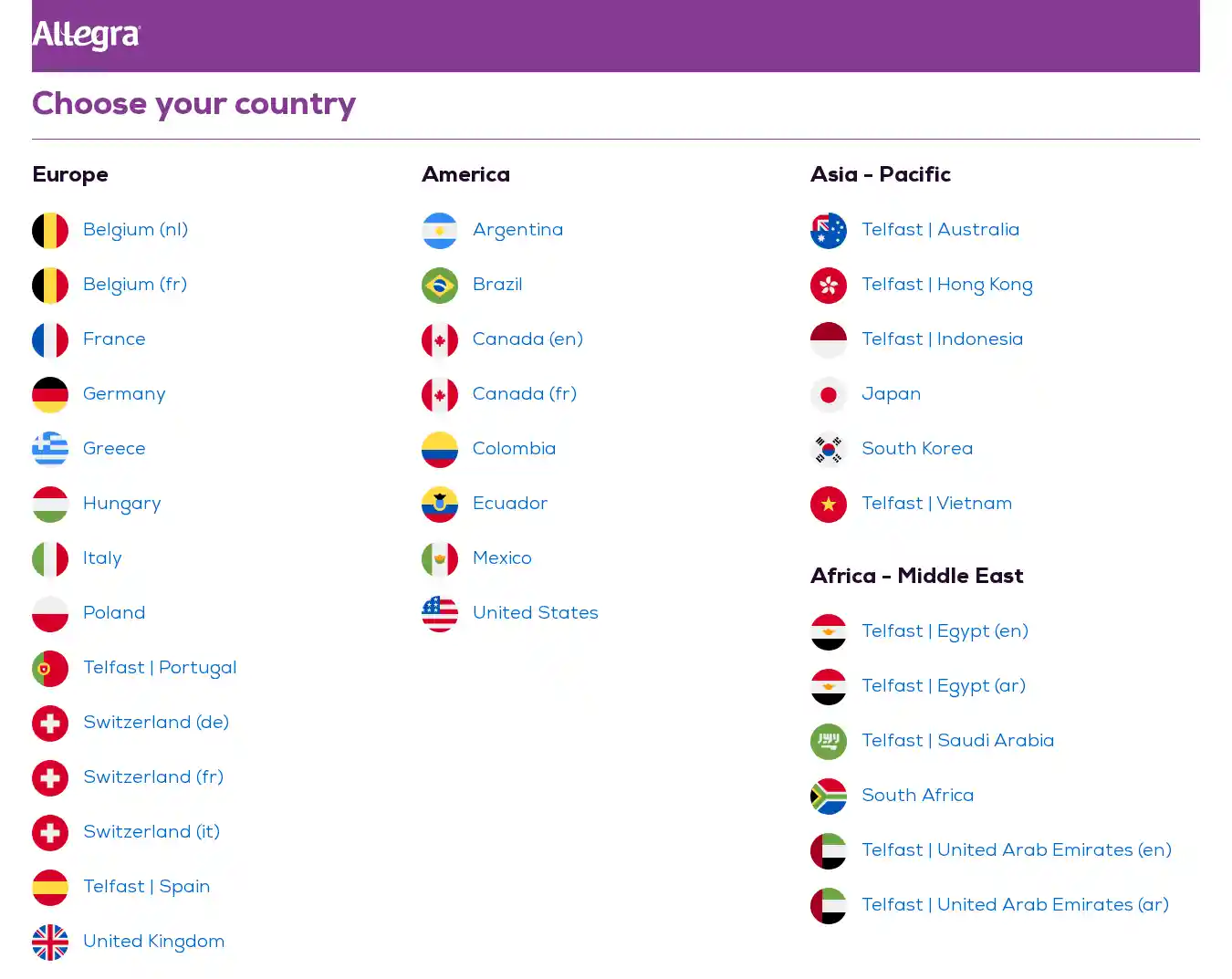Screen dimensions: 1232x979
Task: Click the Brazil flag icon
Action: pyautogui.click(x=440, y=286)
